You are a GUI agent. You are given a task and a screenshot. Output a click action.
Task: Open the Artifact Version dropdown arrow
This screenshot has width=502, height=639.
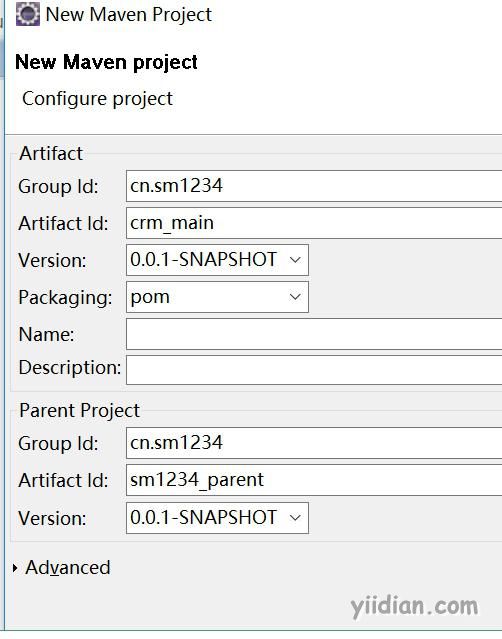[295, 260]
